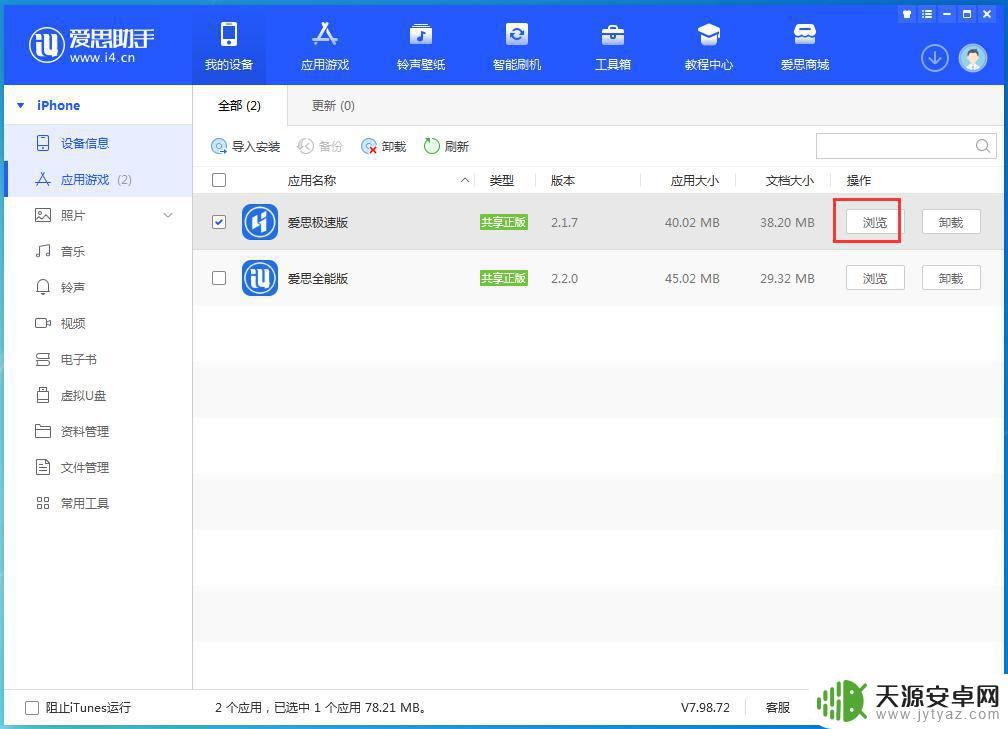Image resolution: width=1008 pixels, height=729 pixels.
Task: Sort by 文档大小 column header
Action: pos(789,181)
